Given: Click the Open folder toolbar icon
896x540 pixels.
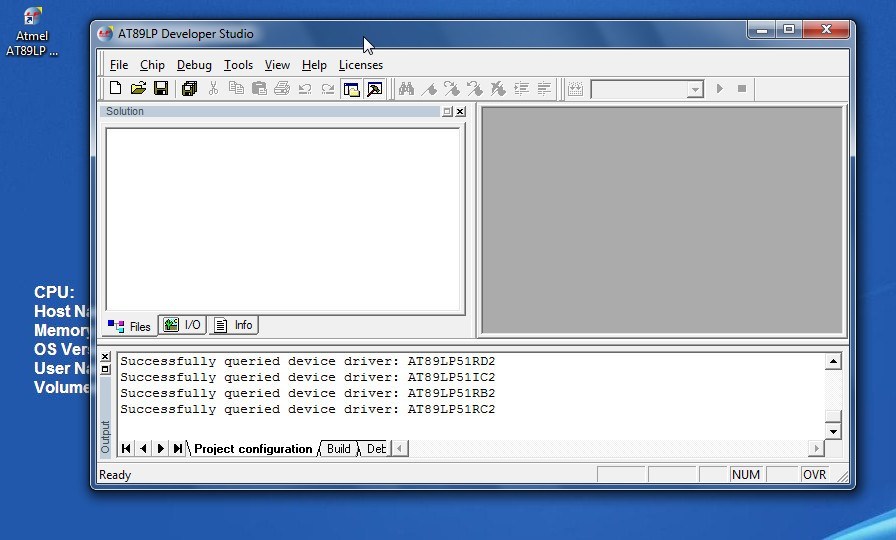Looking at the screenshot, I should tap(138, 88).
